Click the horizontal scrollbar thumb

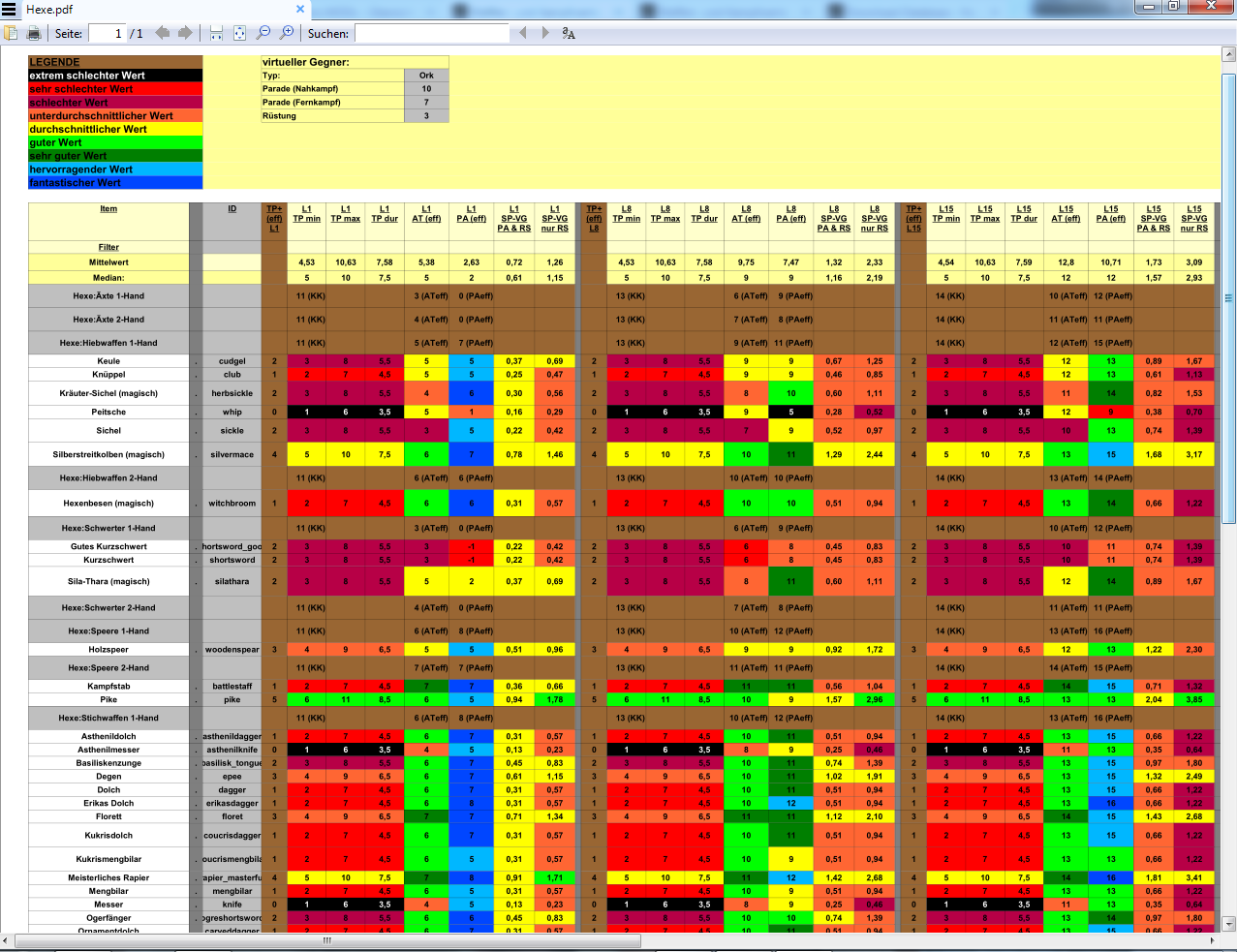click(327, 939)
